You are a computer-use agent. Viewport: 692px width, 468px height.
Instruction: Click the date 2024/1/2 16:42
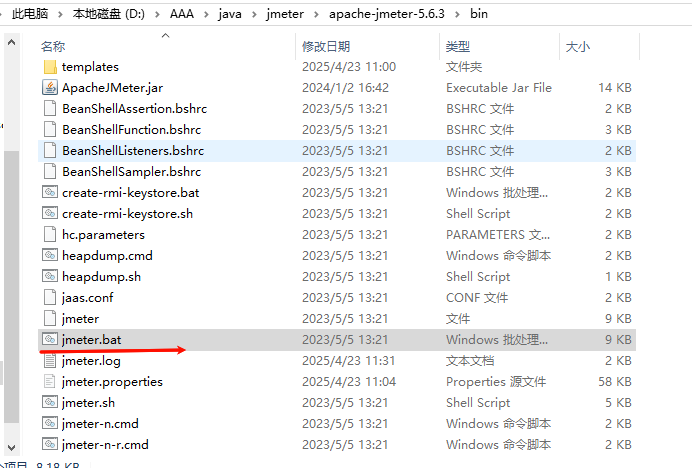click(345, 87)
